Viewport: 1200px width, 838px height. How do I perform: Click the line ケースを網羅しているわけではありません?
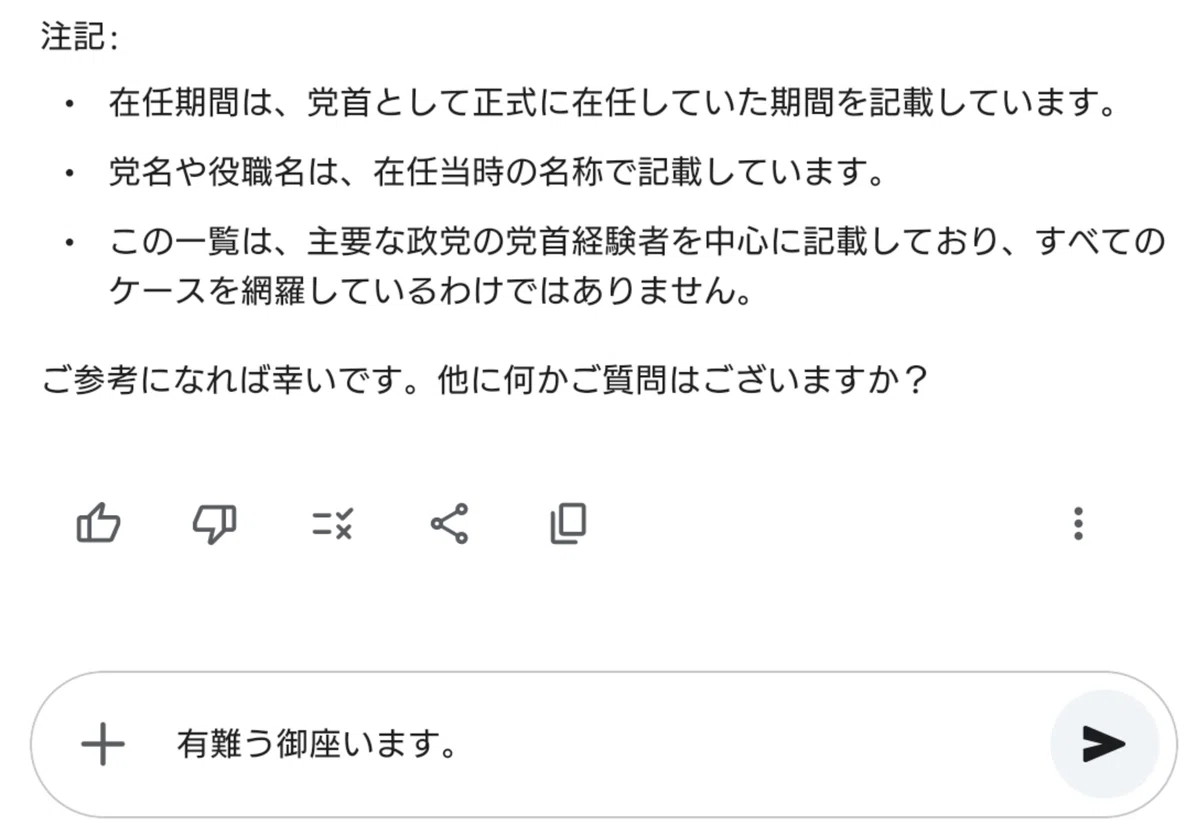(x=429, y=293)
